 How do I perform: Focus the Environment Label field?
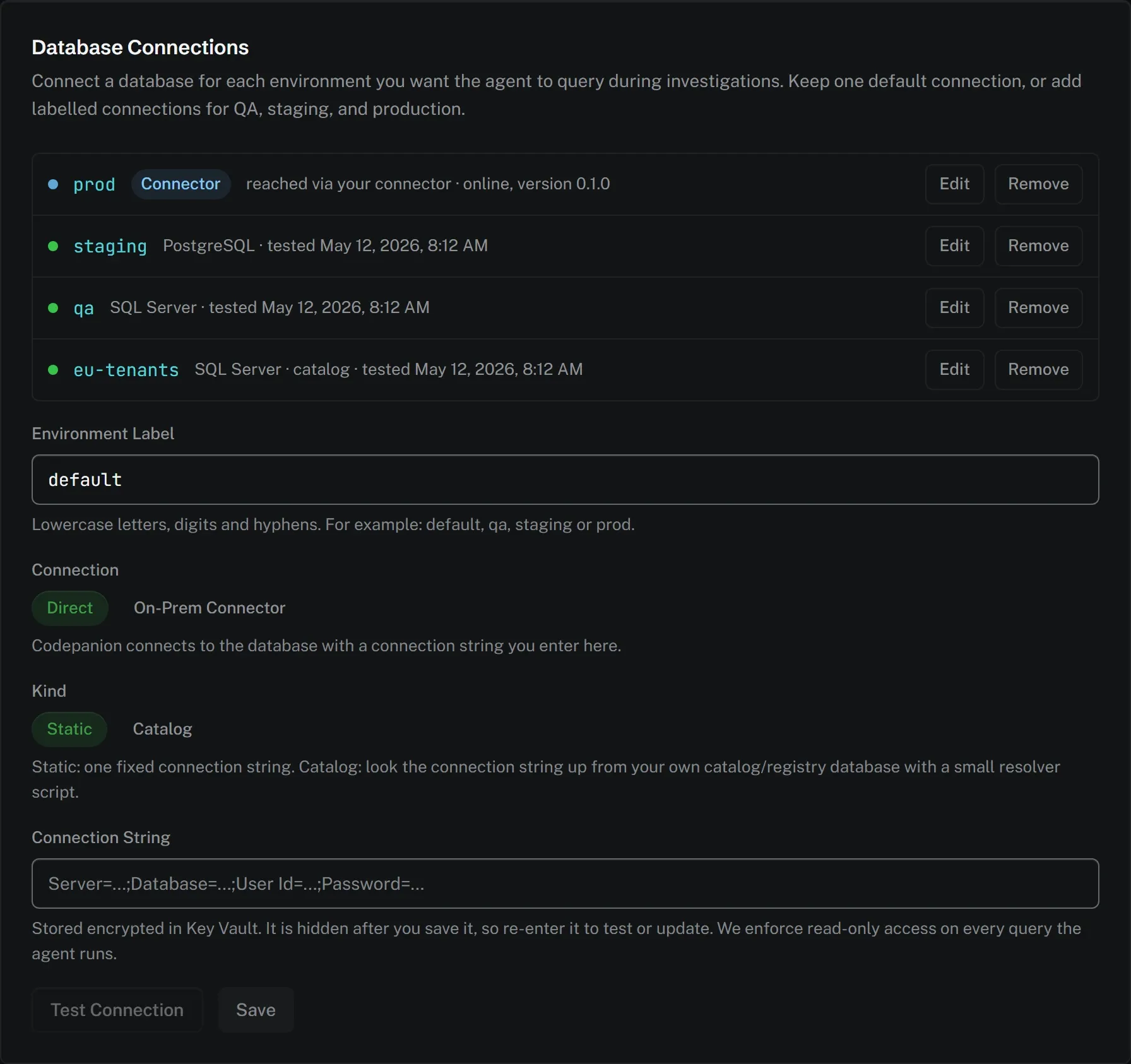[565, 480]
